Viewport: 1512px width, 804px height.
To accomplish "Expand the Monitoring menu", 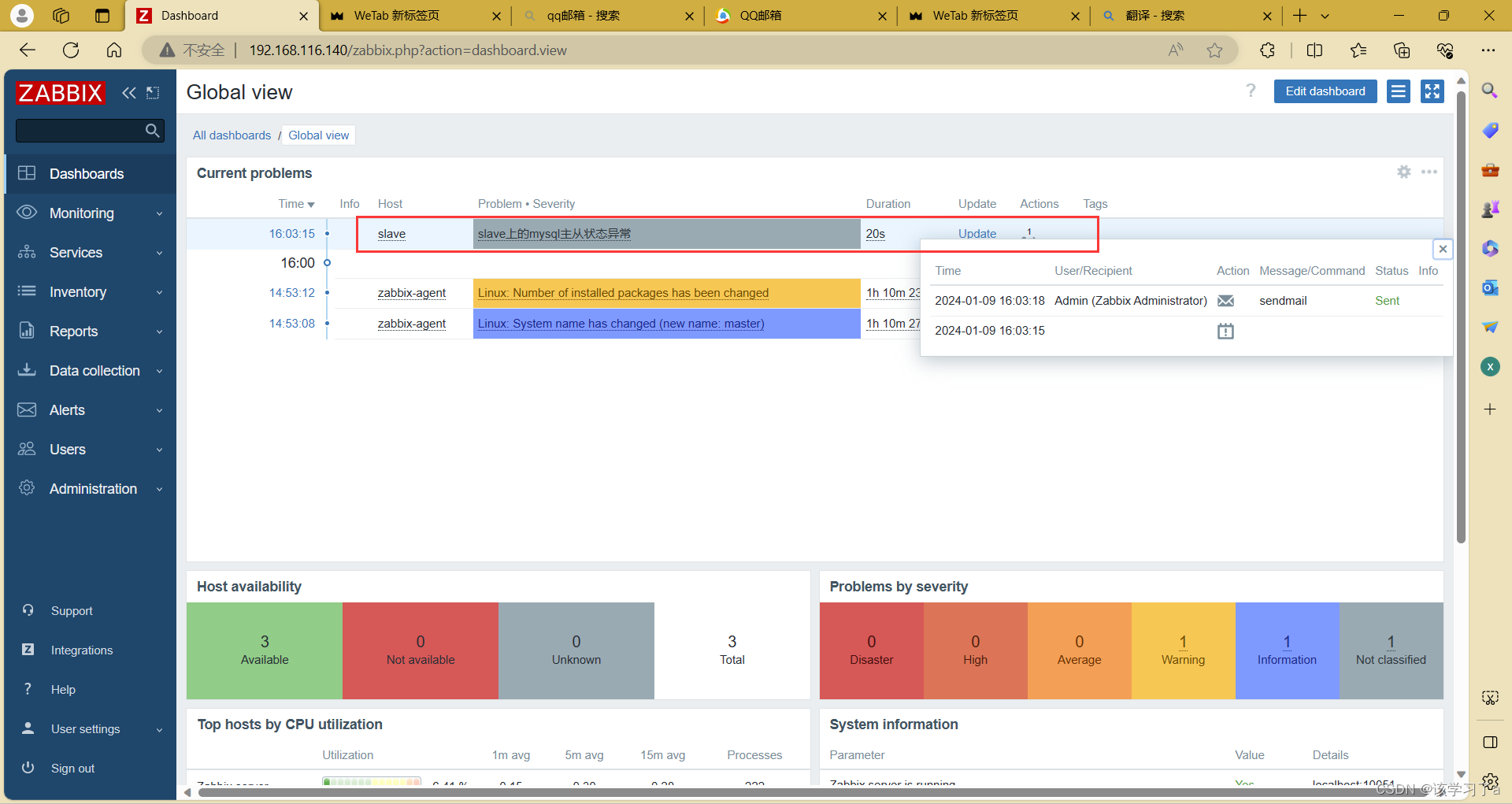I will [x=91, y=213].
